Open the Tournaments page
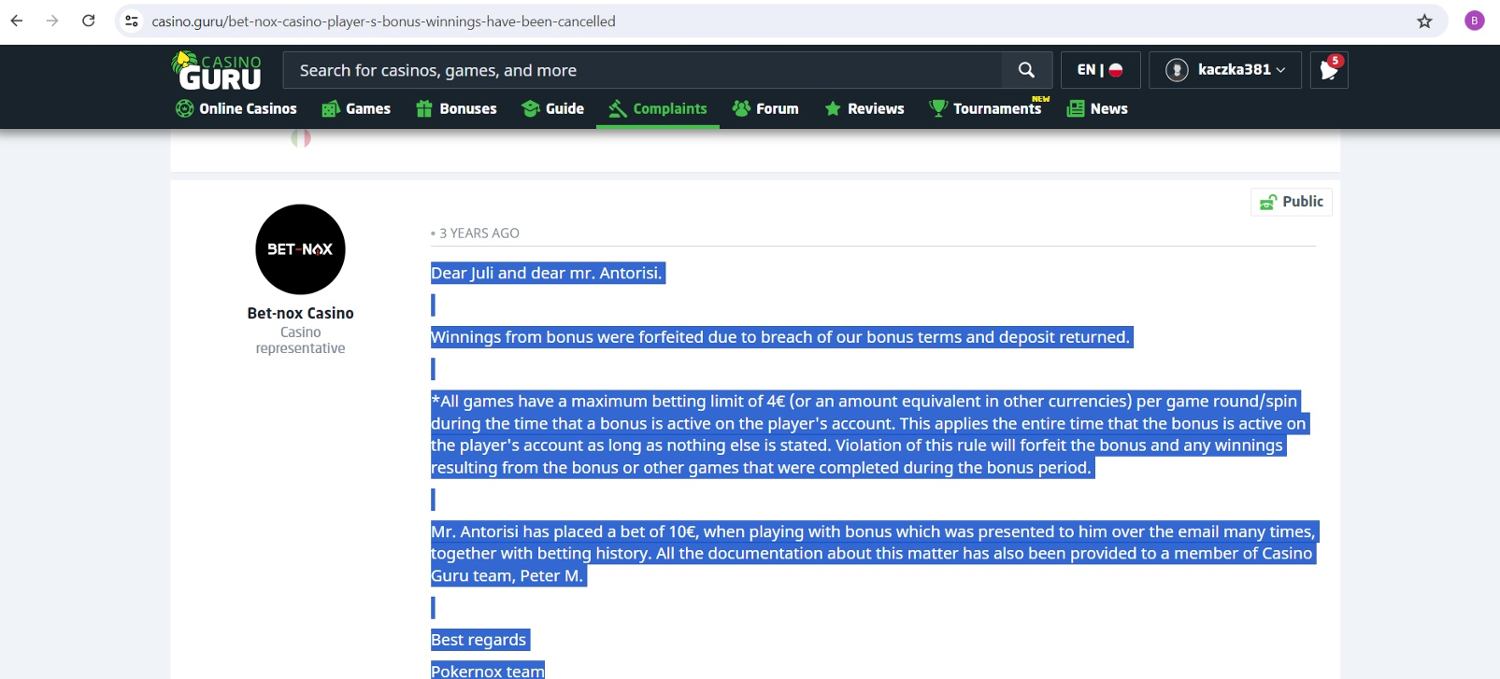This screenshot has height=679, width=1500. [x=985, y=109]
